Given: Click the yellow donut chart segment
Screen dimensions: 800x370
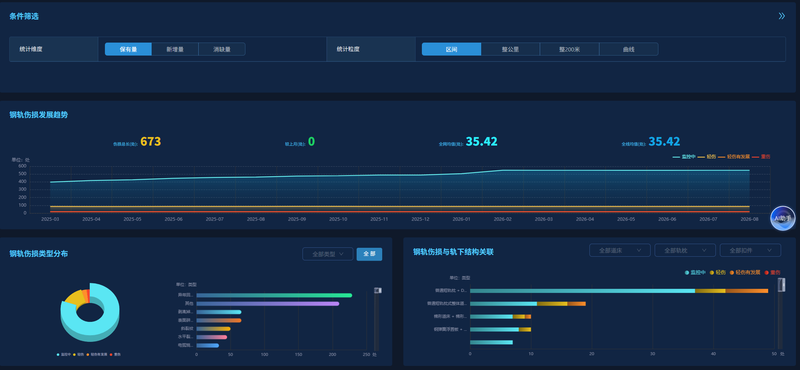Looking at the screenshot, I should click(73, 297).
